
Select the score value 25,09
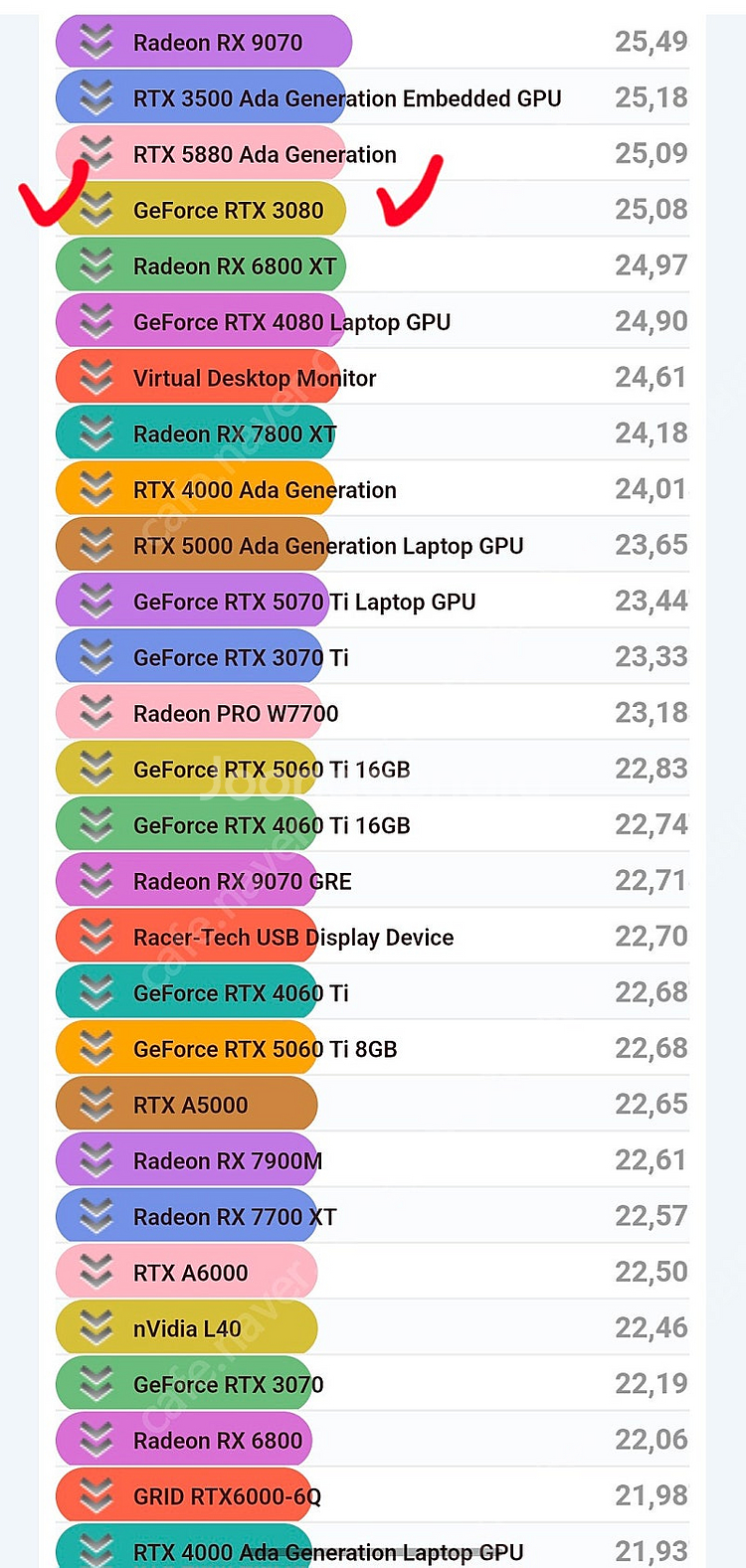[652, 153]
